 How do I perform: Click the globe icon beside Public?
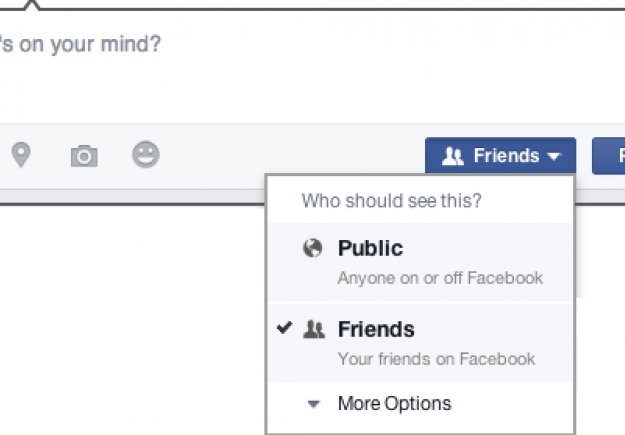(x=313, y=249)
